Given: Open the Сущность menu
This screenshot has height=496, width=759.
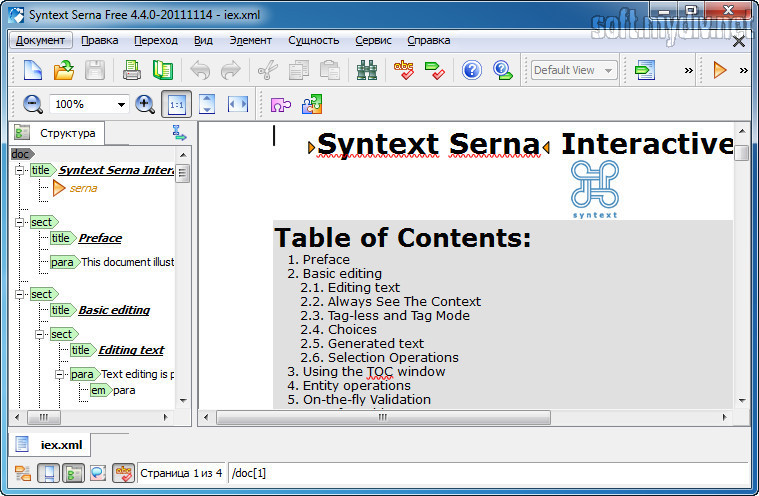Looking at the screenshot, I should click(313, 40).
